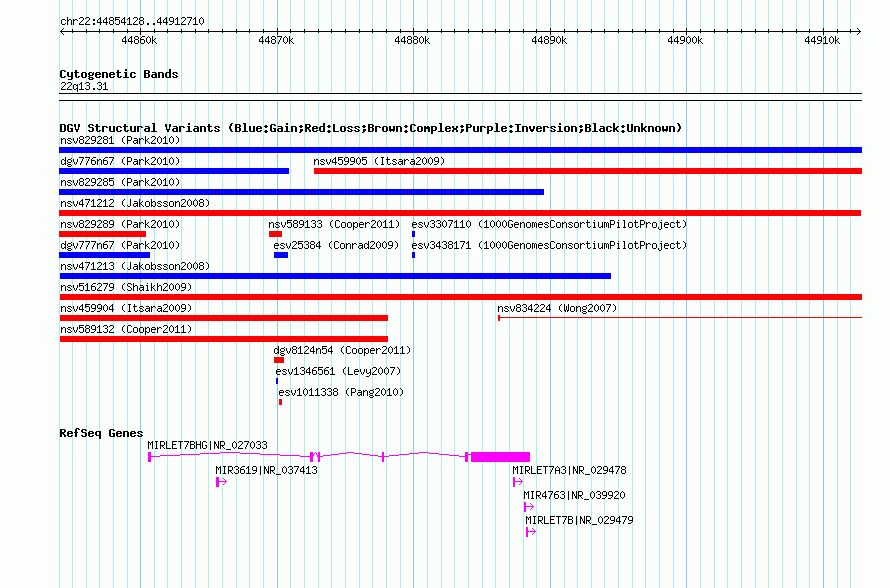Screen dimensions: 890x588
Task: Click the 44900k ruler tick label
Action: click(x=685, y=40)
